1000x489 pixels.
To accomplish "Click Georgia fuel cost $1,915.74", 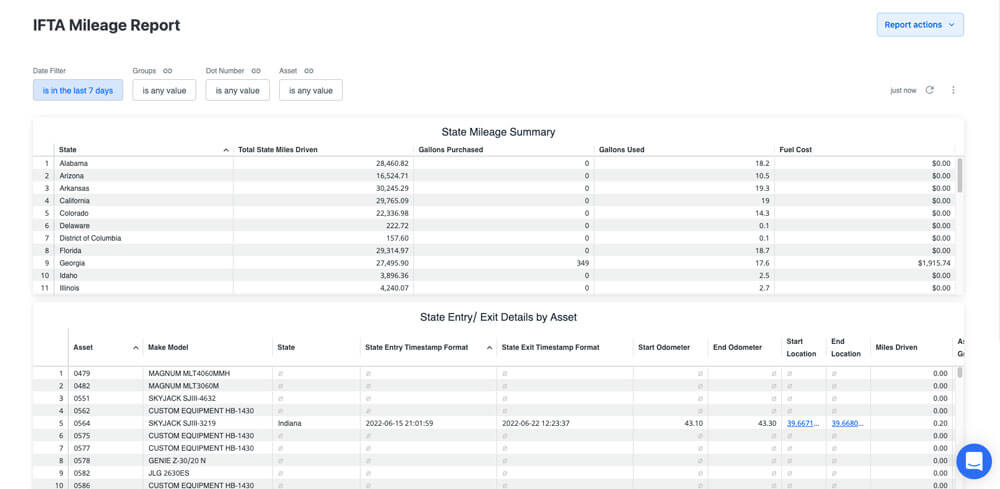I will pos(934,263).
